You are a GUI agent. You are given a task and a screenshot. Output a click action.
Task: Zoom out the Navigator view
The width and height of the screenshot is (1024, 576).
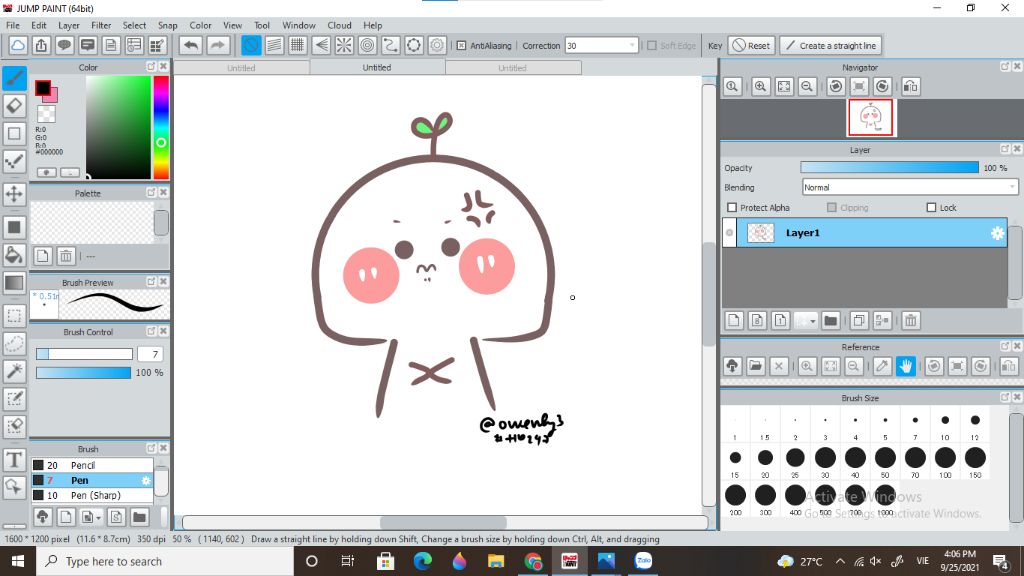tap(807, 86)
